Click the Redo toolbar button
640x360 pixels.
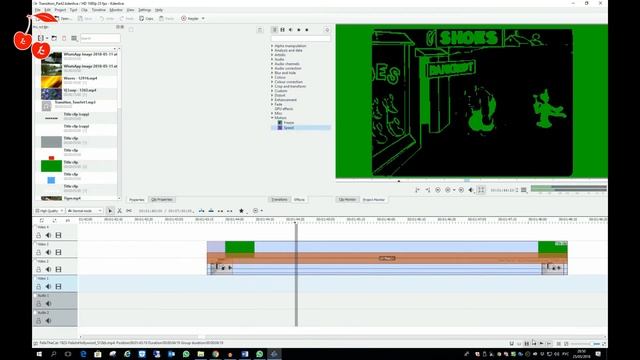click(x=127, y=18)
